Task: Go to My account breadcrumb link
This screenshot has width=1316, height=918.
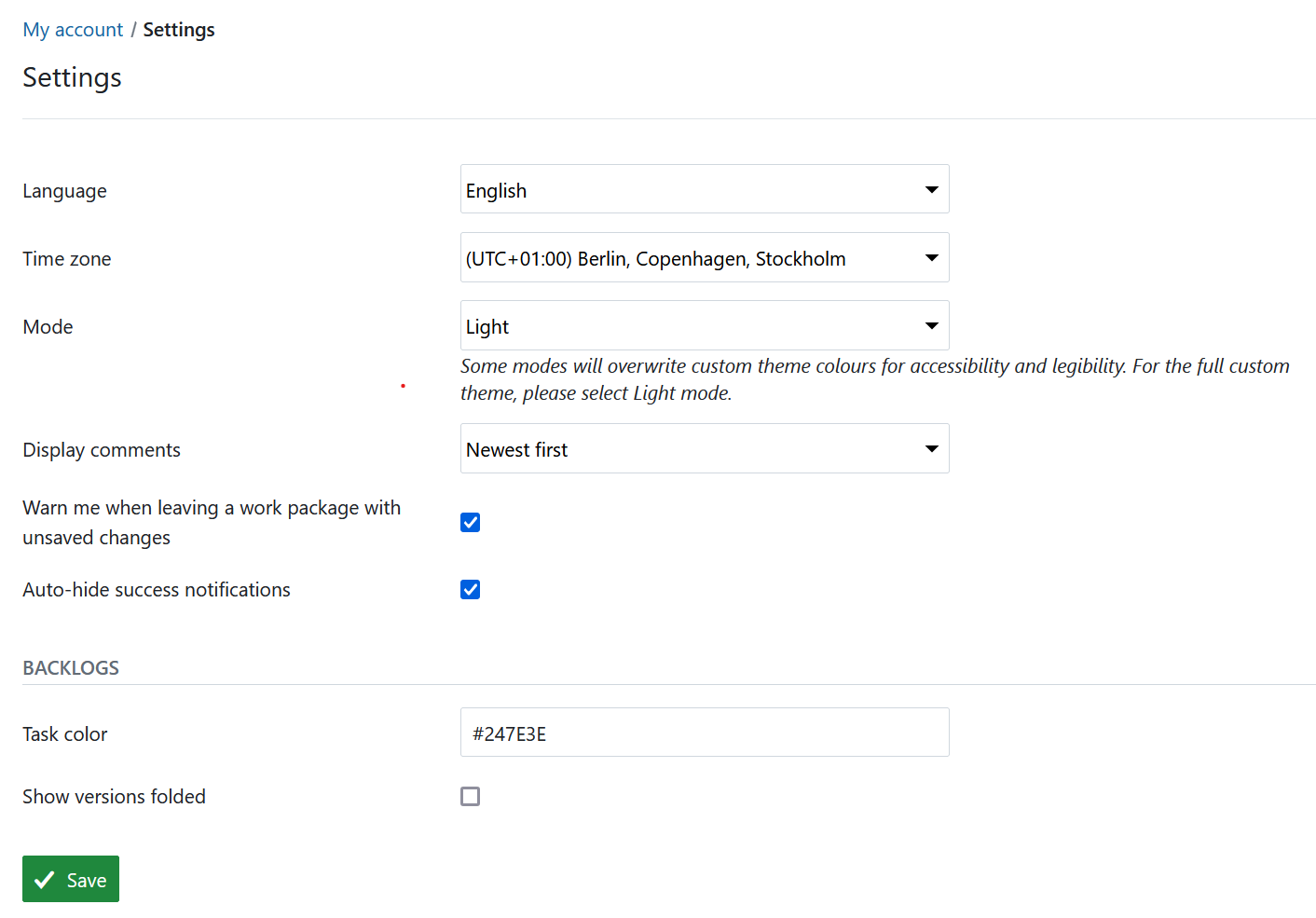Action: click(x=73, y=30)
